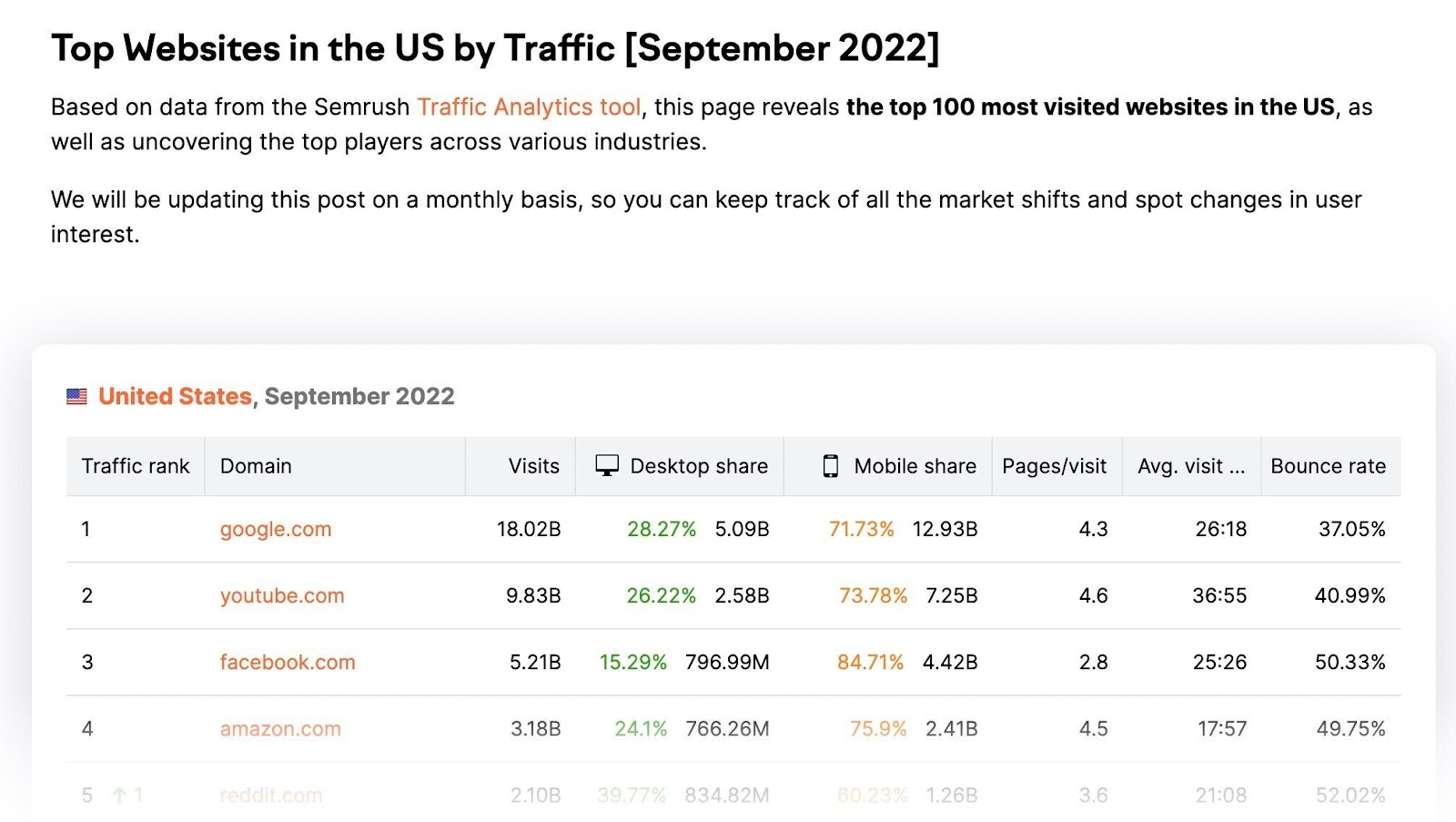This screenshot has width=1456, height=822.
Task: Click facebook.com mobile share 84.71%
Action: pyautogui.click(x=871, y=662)
